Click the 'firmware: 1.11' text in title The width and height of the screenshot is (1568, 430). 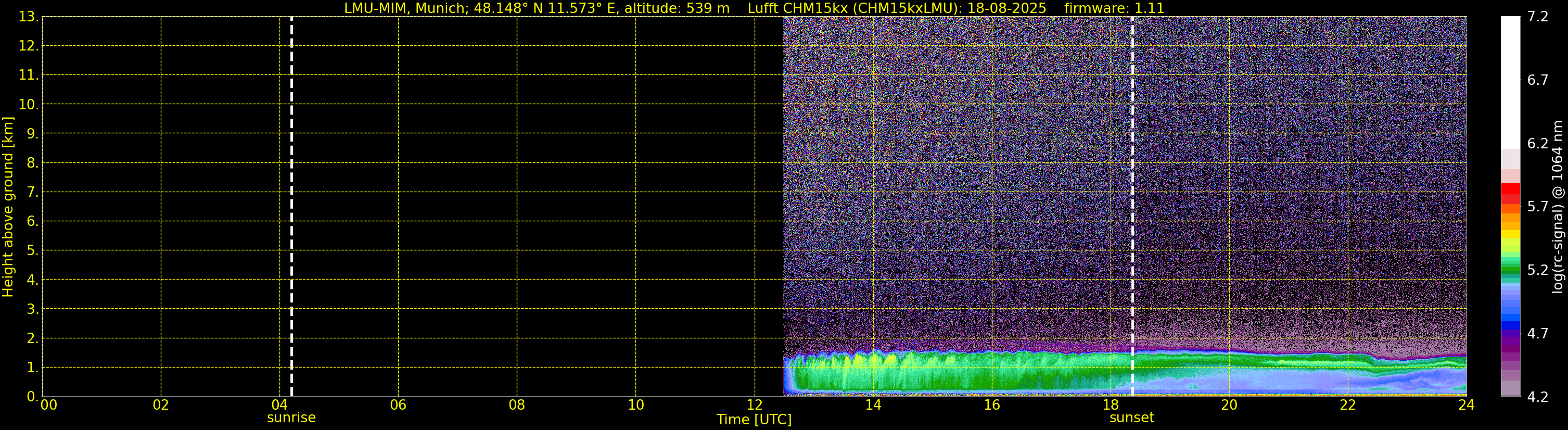coord(1114,8)
